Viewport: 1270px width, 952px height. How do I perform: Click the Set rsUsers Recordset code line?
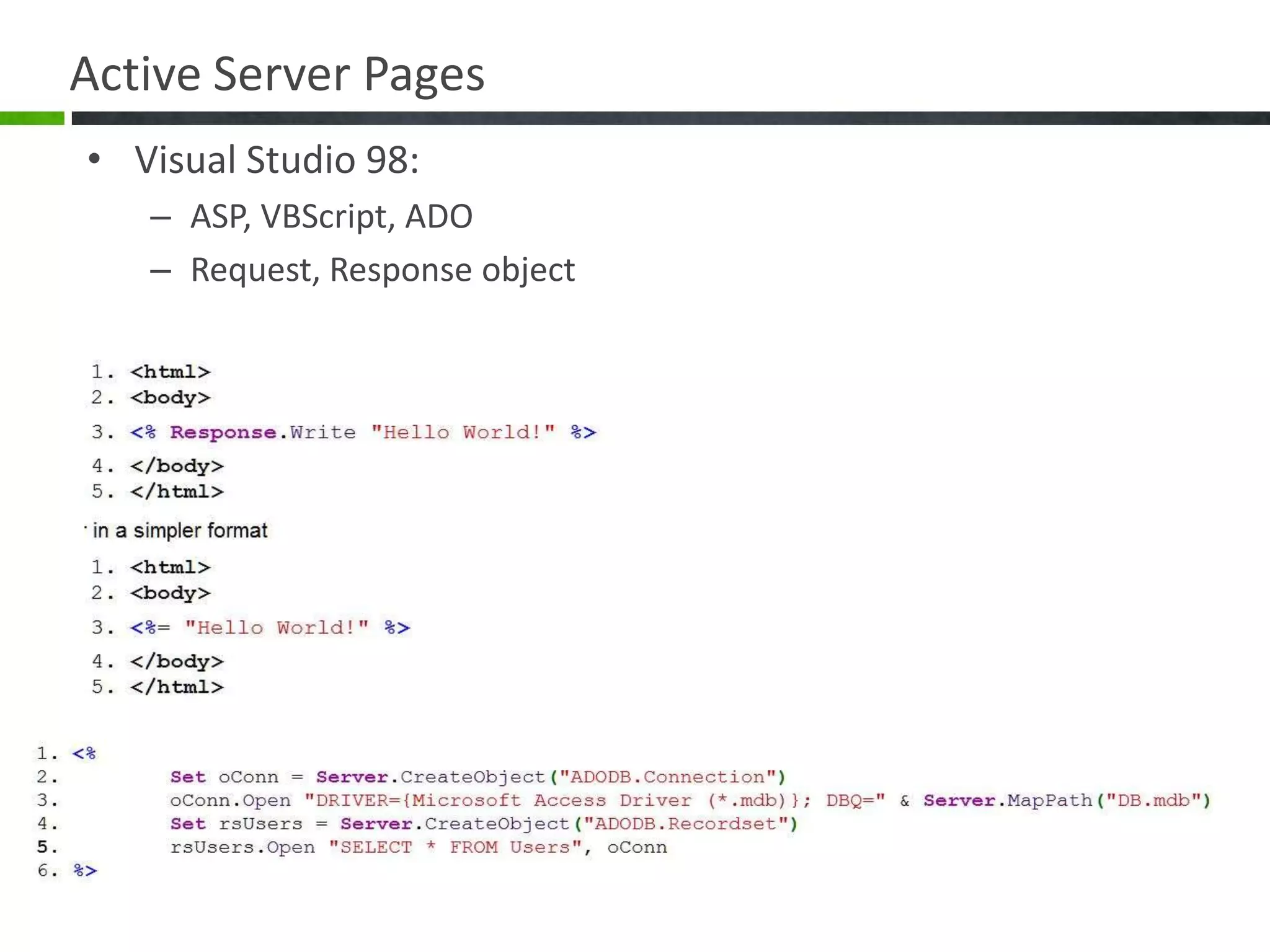pos(484,824)
